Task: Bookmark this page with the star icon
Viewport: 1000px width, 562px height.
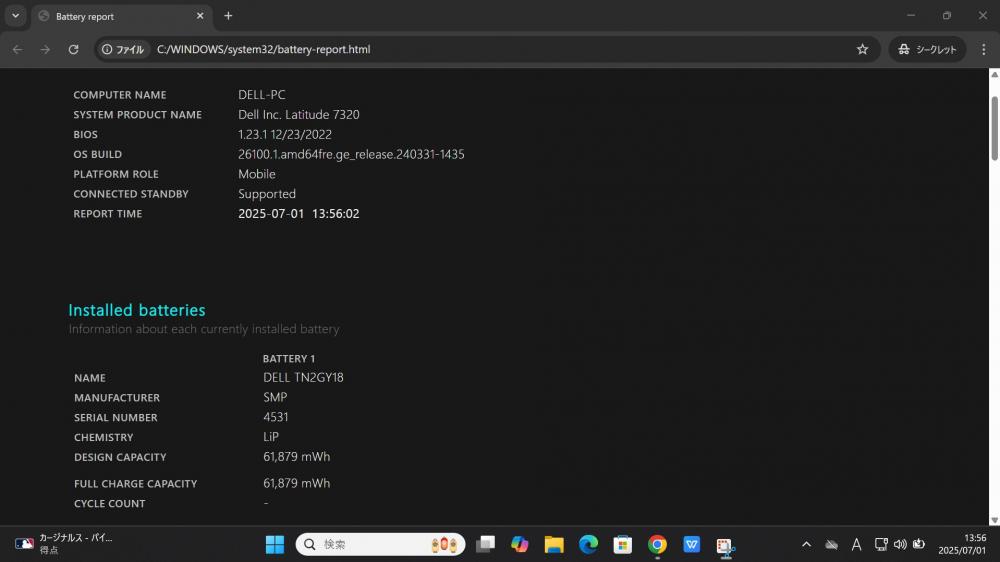Action: [x=862, y=49]
